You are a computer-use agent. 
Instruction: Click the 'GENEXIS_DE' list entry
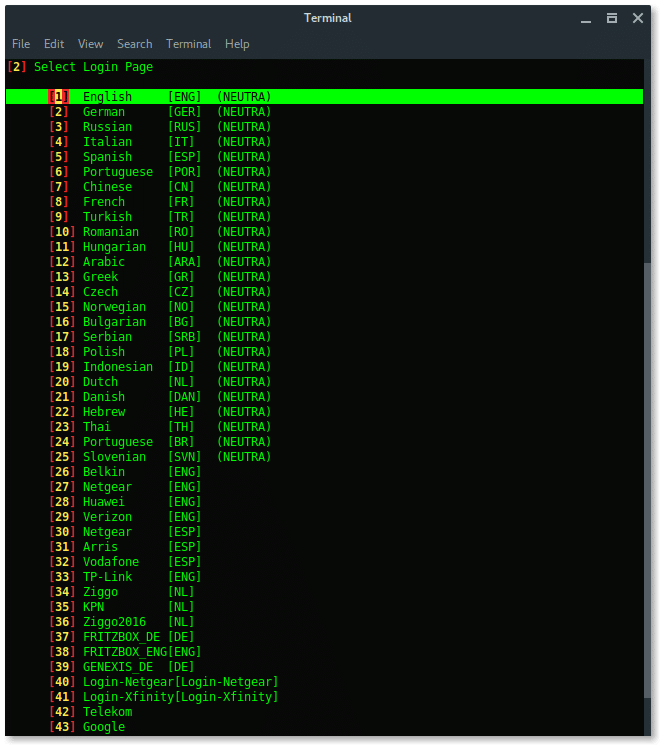click(x=118, y=667)
